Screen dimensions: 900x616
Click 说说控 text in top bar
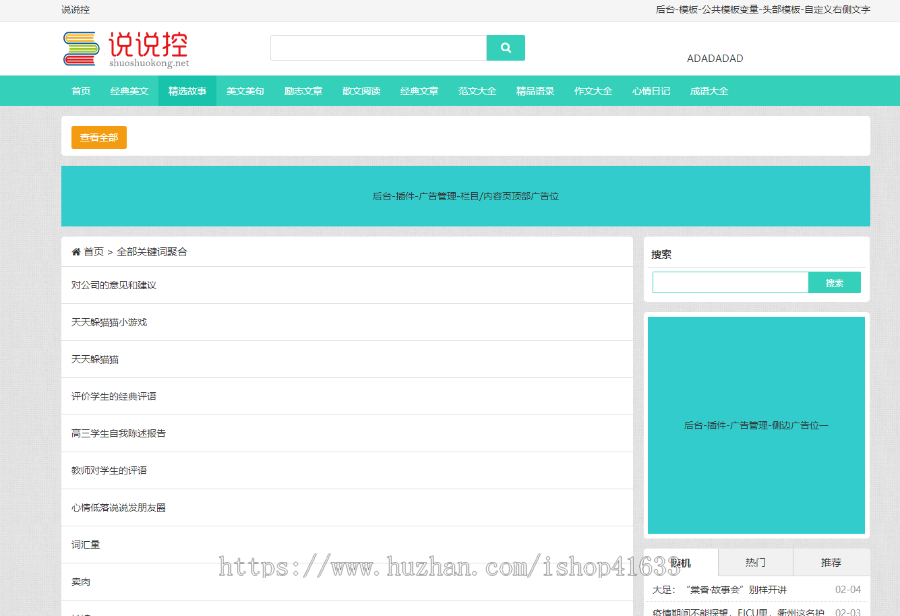click(x=75, y=10)
